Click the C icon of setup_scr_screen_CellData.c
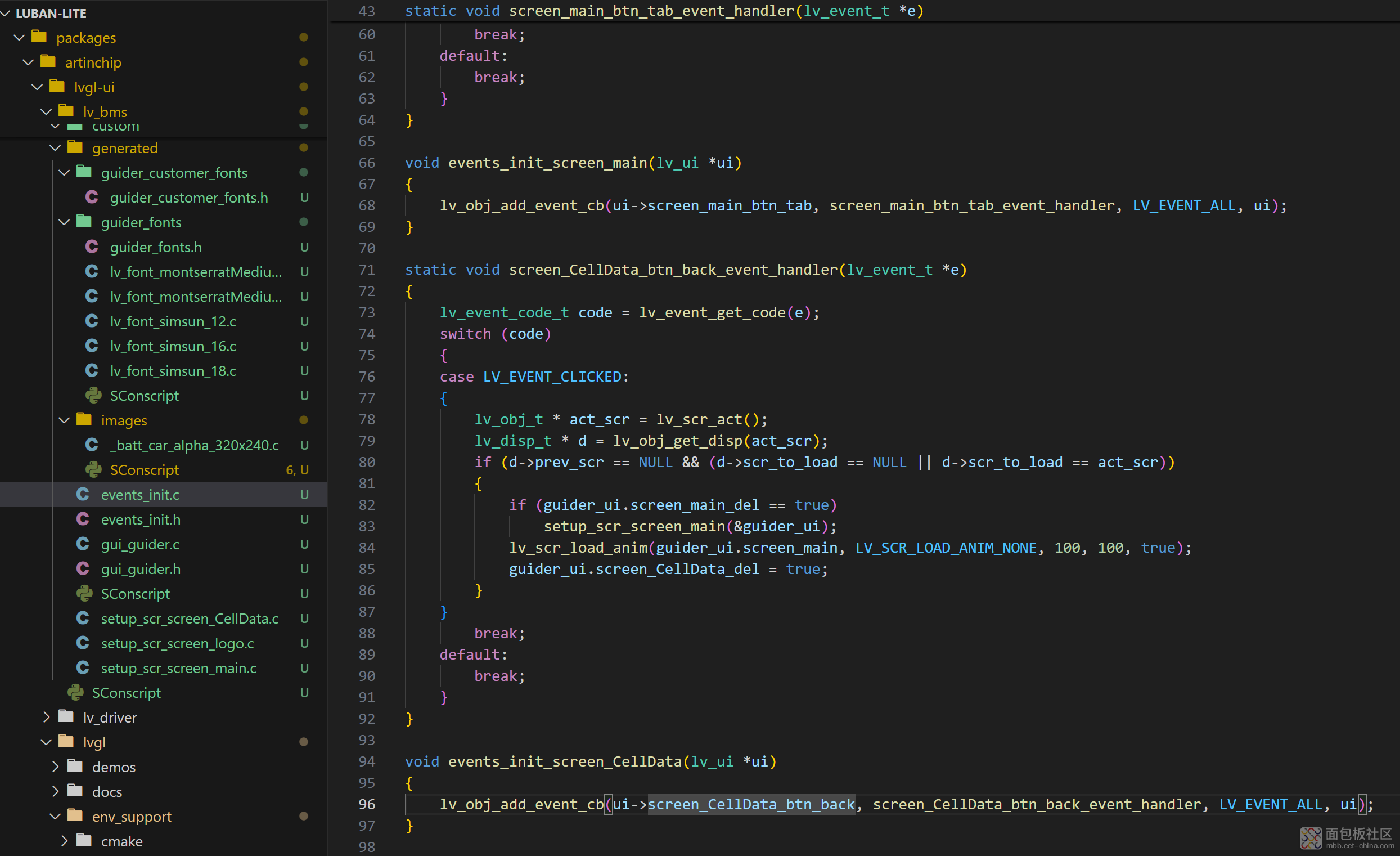1400x856 pixels. point(83,618)
